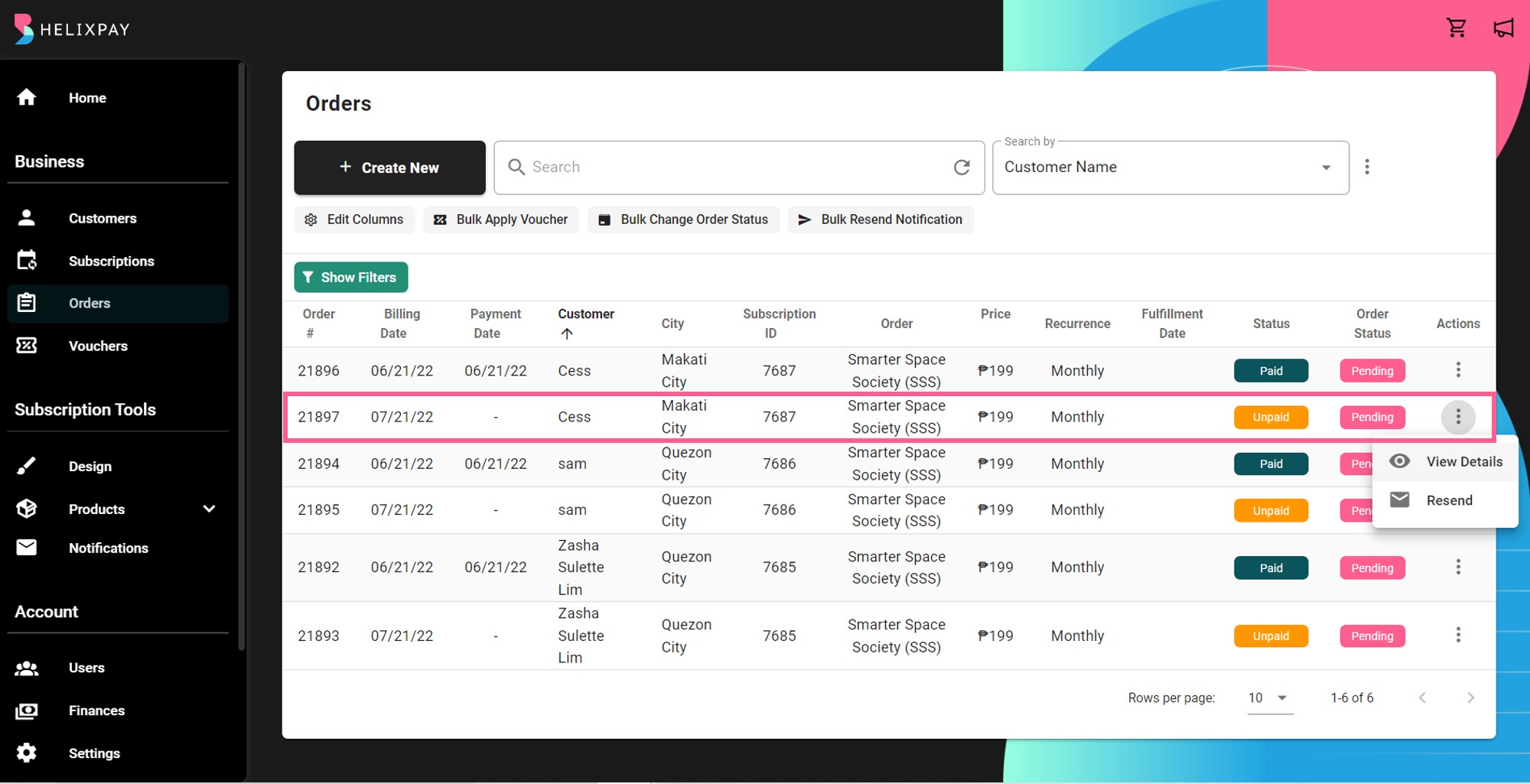1530x784 pixels.
Task: Click the Finances money icon
Action: (x=27, y=711)
